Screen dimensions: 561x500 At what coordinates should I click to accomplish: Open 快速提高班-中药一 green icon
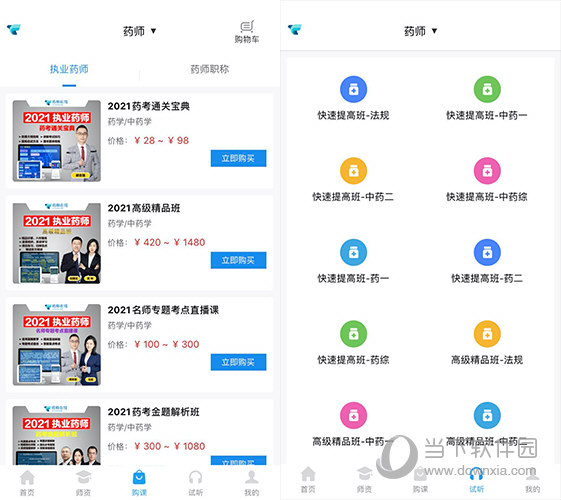click(487, 89)
